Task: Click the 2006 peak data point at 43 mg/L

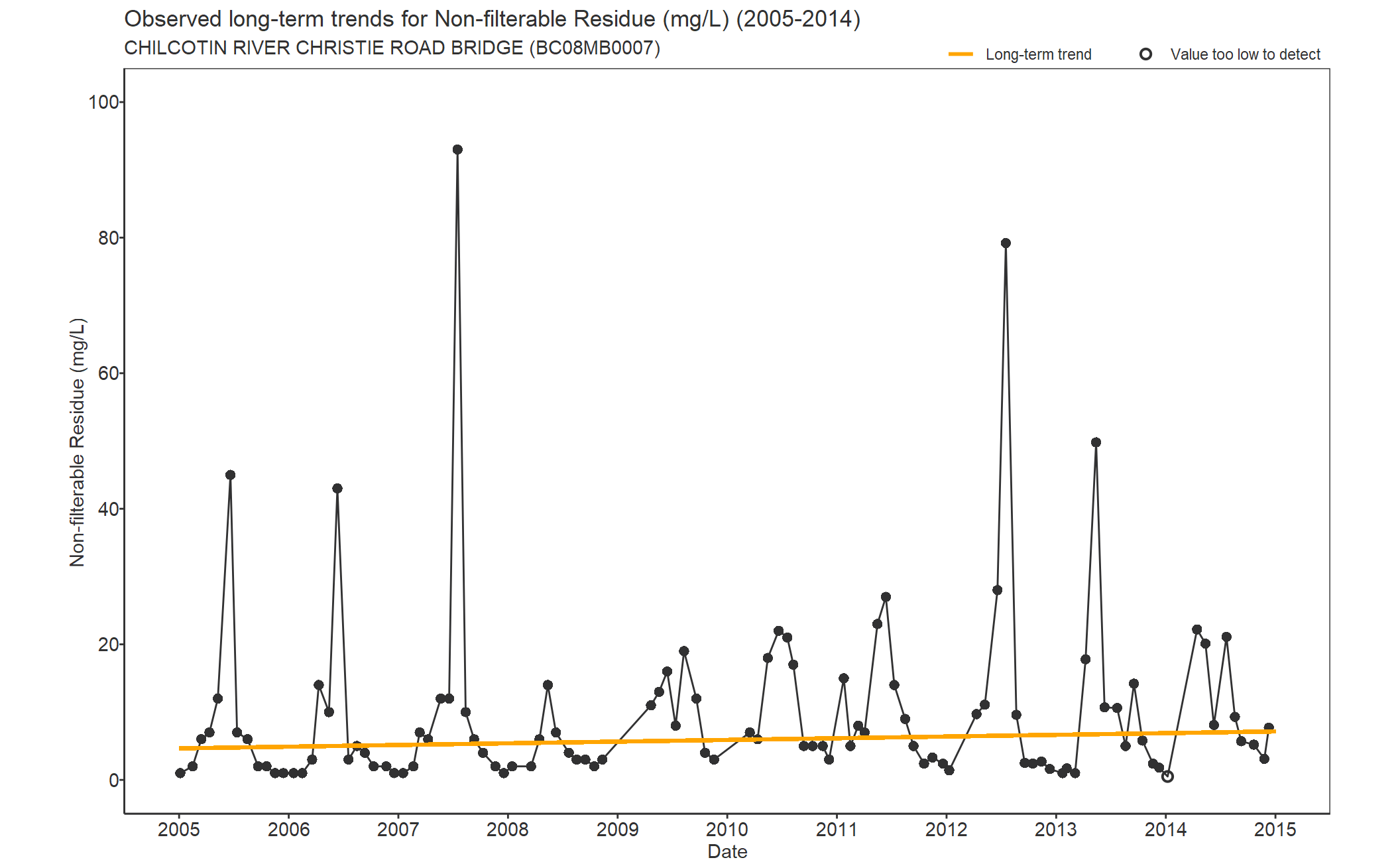Action: click(337, 489)
